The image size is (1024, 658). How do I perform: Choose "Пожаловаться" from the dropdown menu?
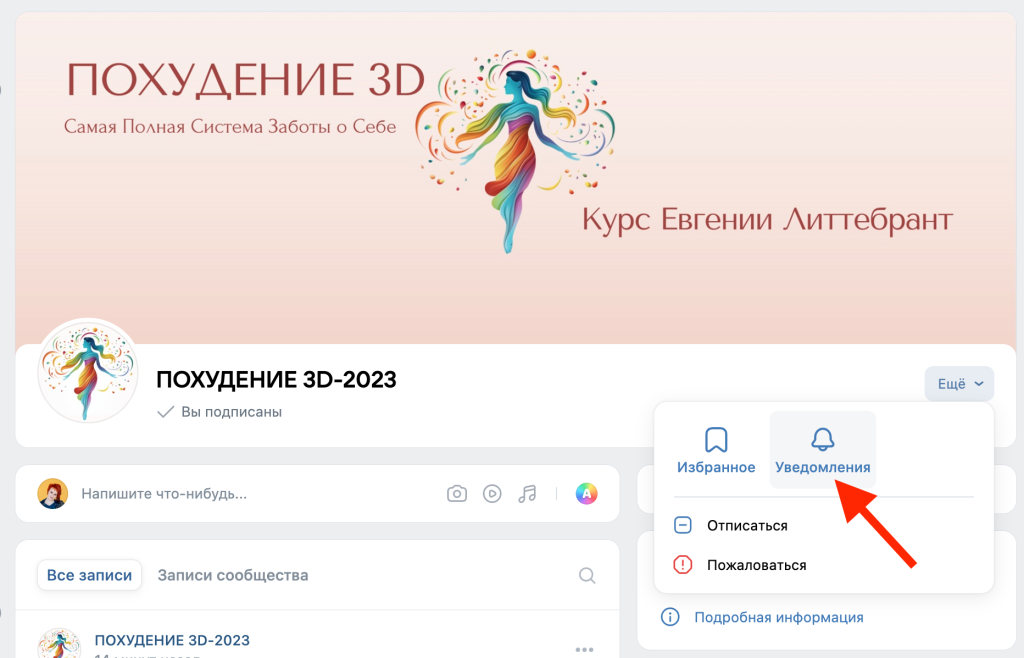[756, 565]
